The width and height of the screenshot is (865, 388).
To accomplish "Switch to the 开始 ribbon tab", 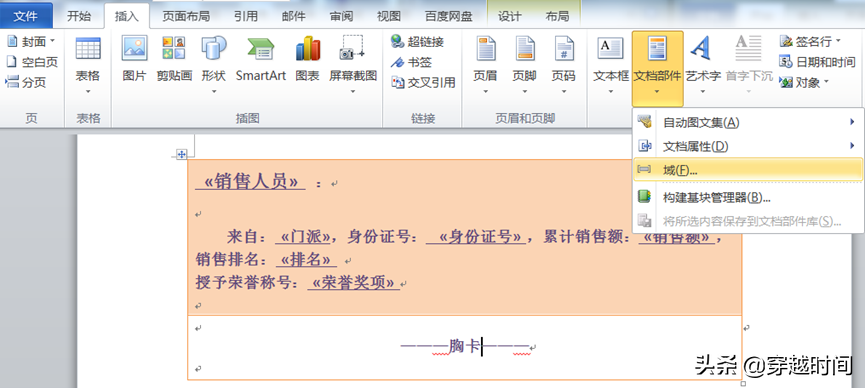I will tap(79, 16).
